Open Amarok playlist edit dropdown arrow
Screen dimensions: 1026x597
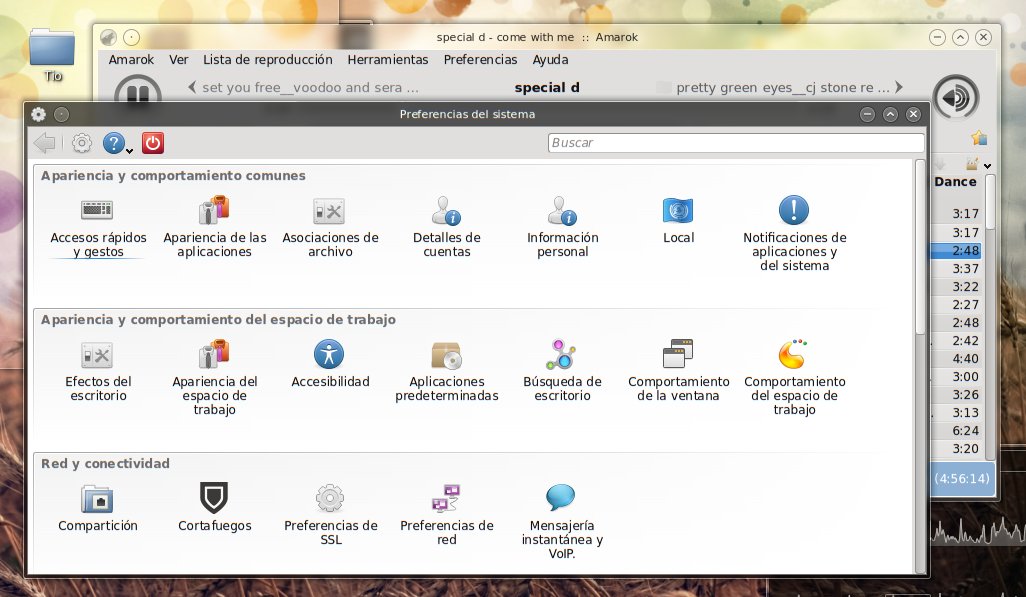pyautogui.click(x=987, y=166)
